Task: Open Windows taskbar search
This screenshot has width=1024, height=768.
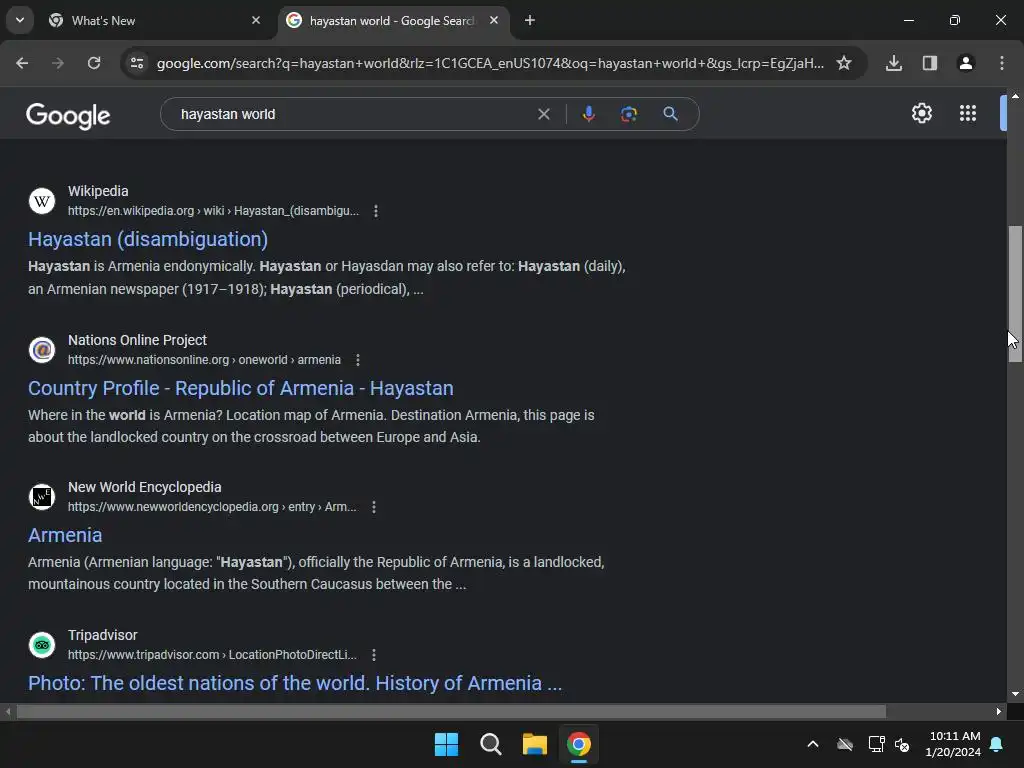Action: tap(490, 744)
